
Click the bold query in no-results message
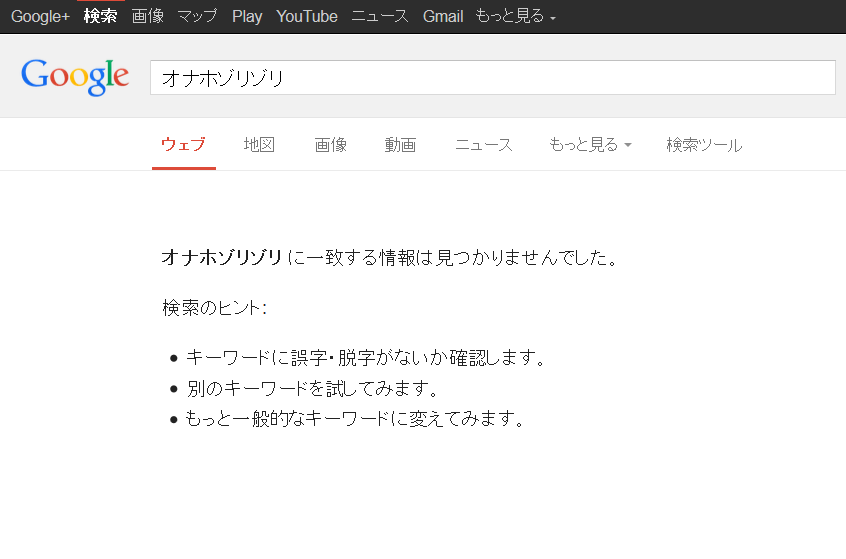click(221, 258)
